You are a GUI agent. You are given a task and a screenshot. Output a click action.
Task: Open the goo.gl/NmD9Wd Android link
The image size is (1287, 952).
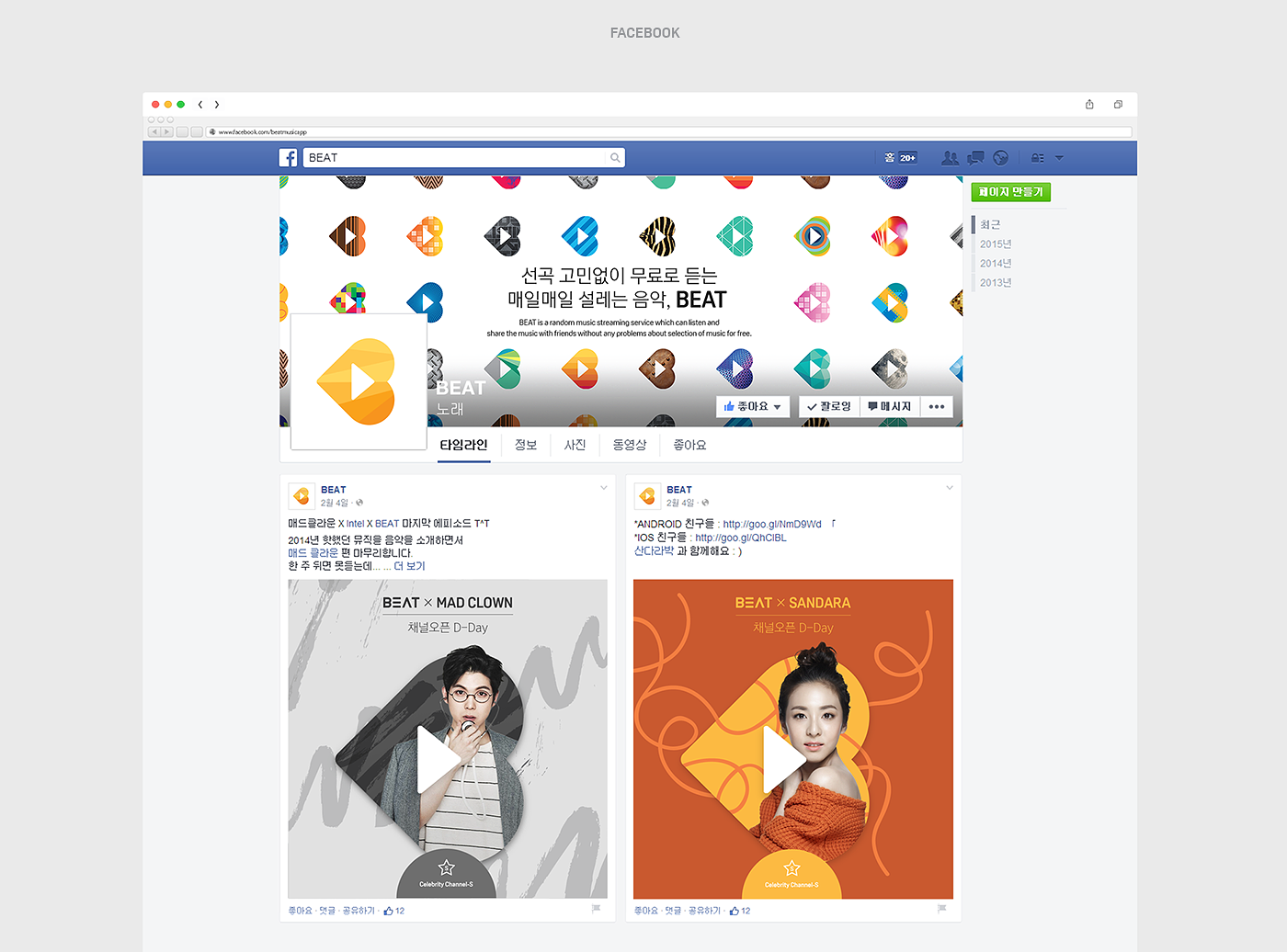[x=772, y=524]
